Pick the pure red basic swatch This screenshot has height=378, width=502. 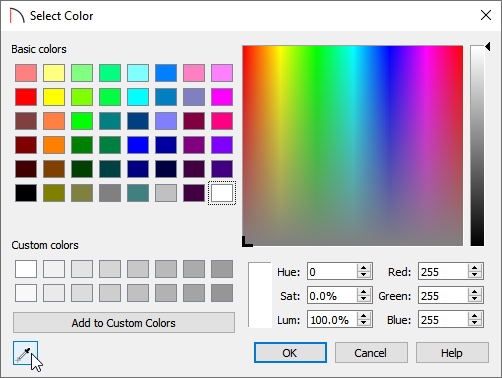point(26,97)
